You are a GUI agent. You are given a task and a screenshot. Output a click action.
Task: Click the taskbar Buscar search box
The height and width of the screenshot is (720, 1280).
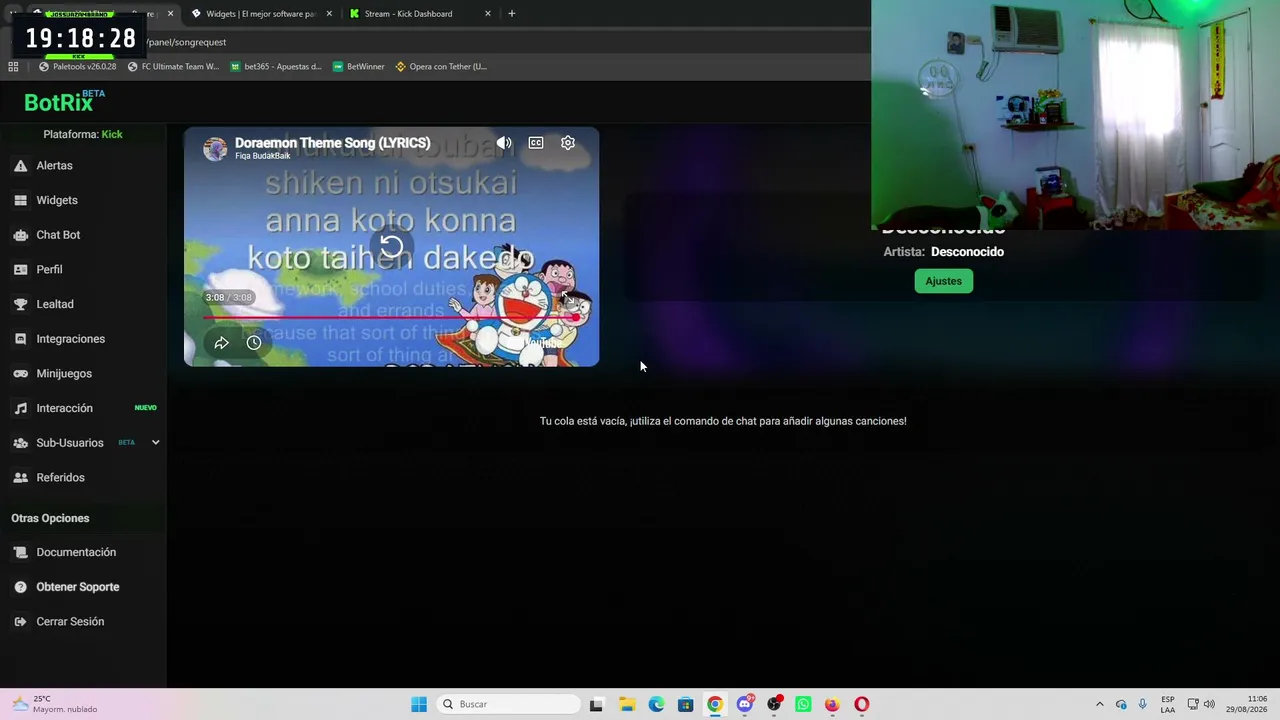(x=508, y=704)
